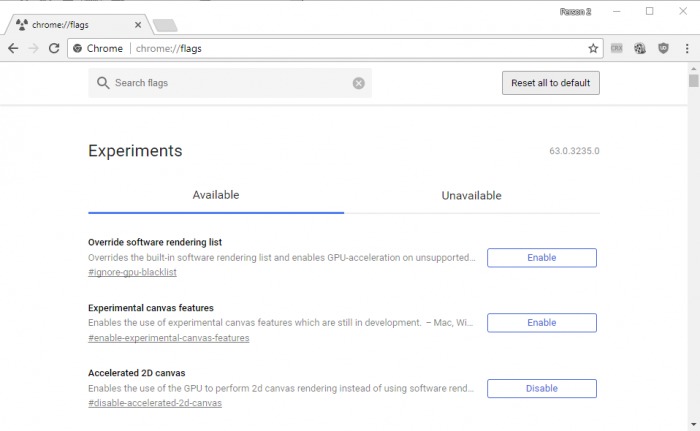
Task: Close the chrome://flags tab
Action: pyautogui.click(x=138, y=25)
